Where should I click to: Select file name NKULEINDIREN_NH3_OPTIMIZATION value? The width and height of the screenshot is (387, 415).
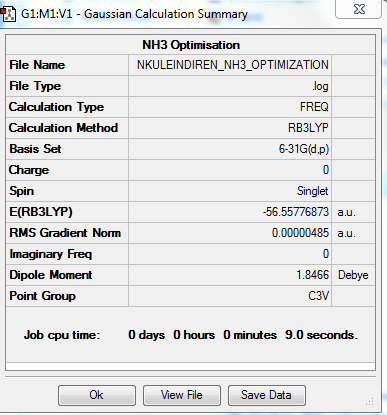point(233,65)
